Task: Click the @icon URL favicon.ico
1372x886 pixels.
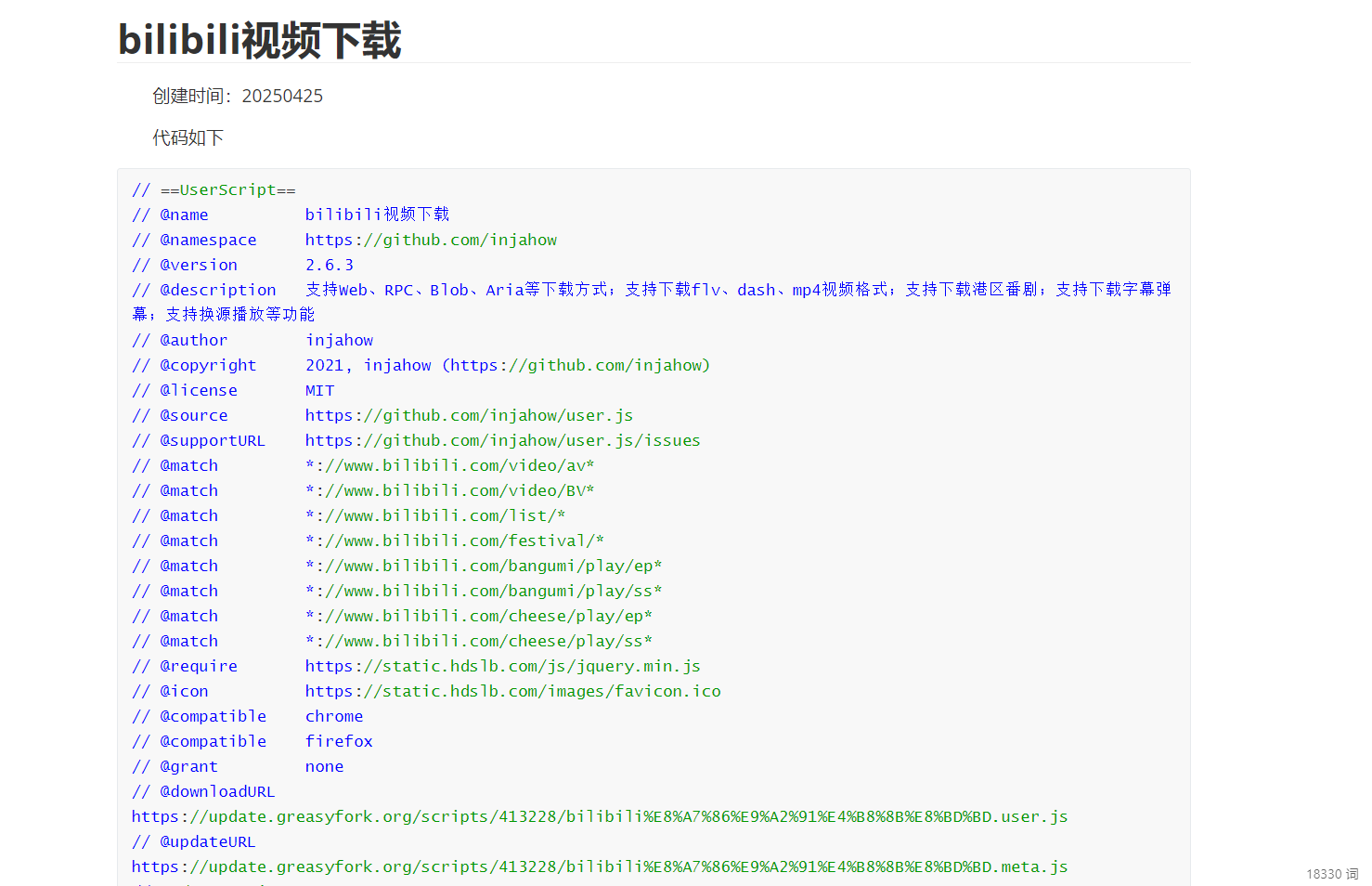Action: [x=513, y=691]
